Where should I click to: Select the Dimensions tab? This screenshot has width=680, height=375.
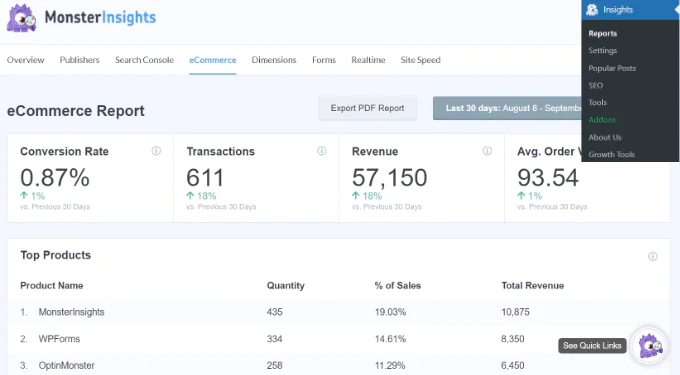tap(274, 60)
